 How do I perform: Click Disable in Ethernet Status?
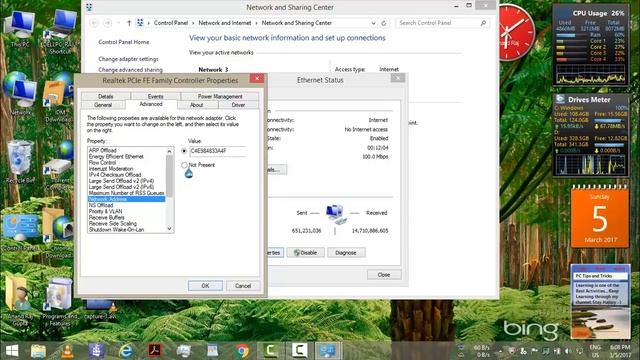[306, 253]
